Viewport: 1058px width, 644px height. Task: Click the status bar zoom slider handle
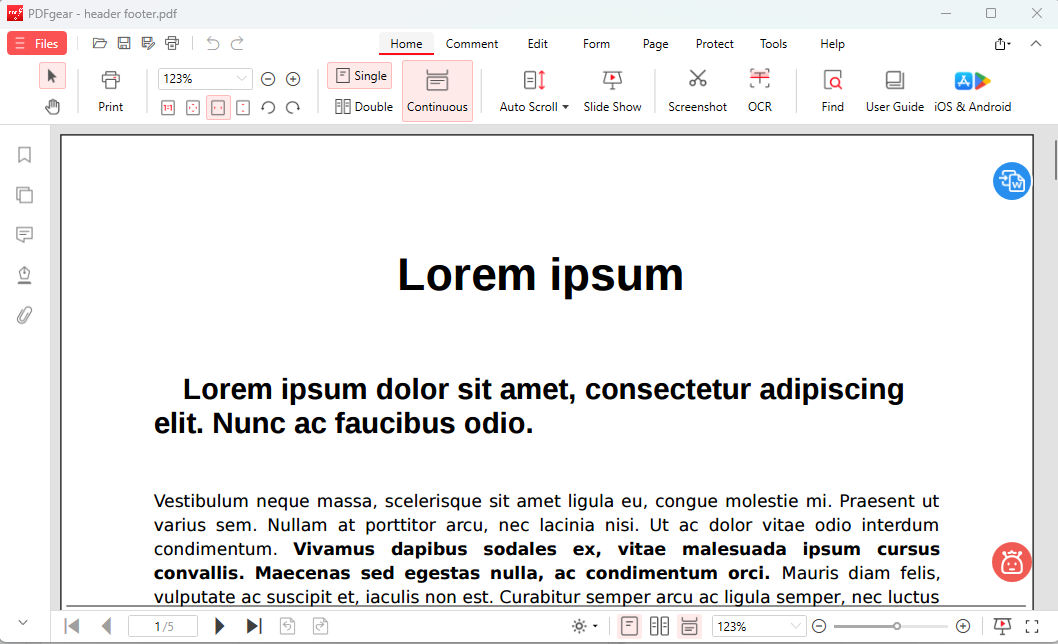click(x=897, y=626)
